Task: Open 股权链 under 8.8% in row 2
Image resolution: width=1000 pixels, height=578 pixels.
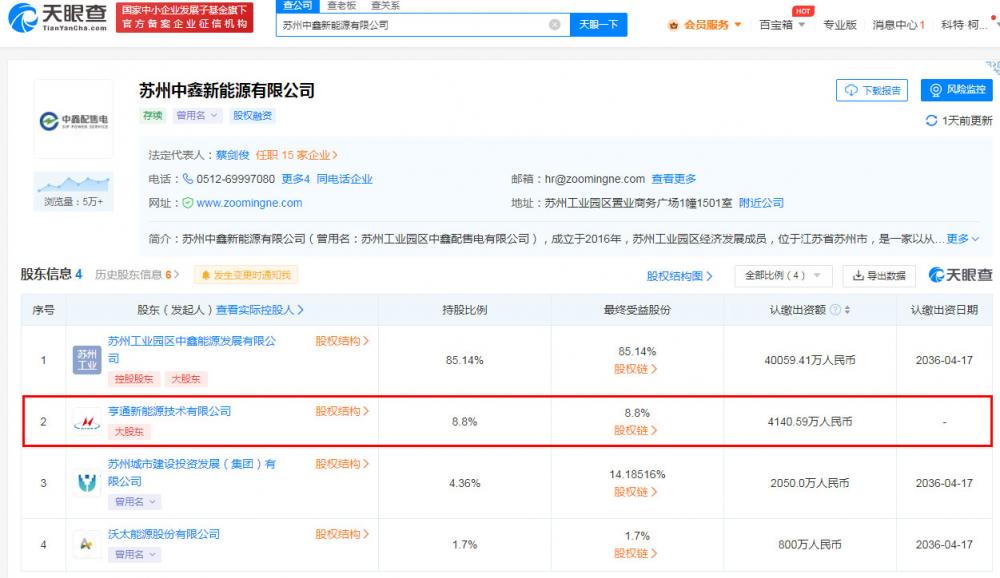Action: click(635, 431)
